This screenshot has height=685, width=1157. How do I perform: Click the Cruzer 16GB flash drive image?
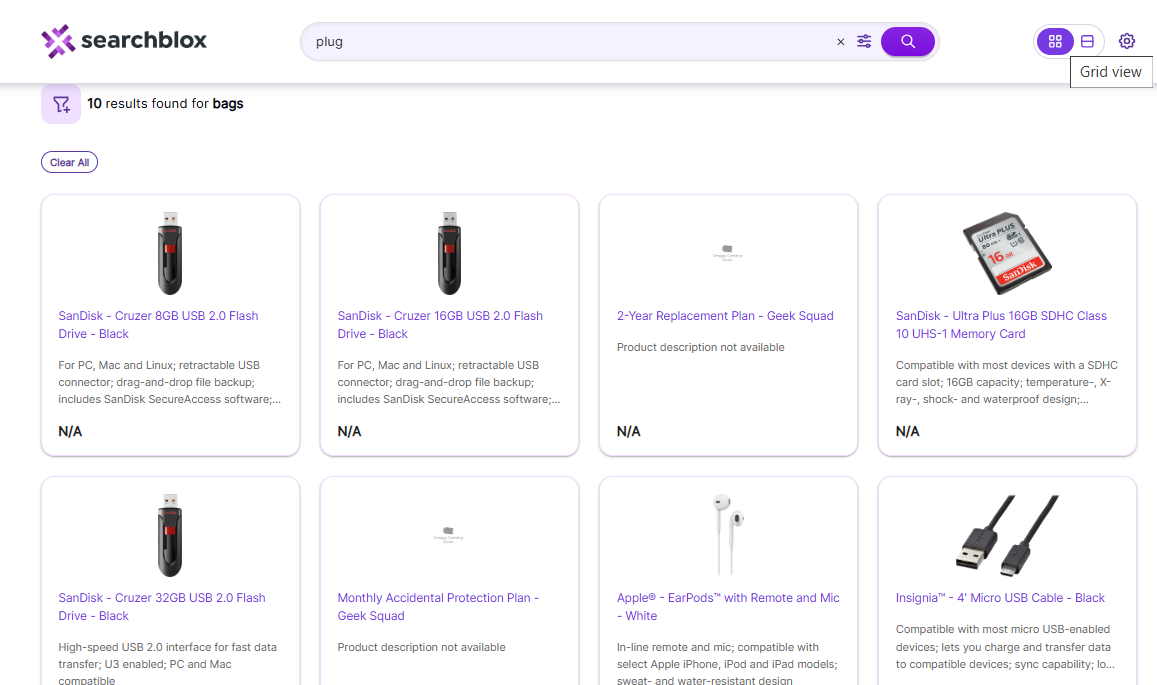(x=449, y=253)
